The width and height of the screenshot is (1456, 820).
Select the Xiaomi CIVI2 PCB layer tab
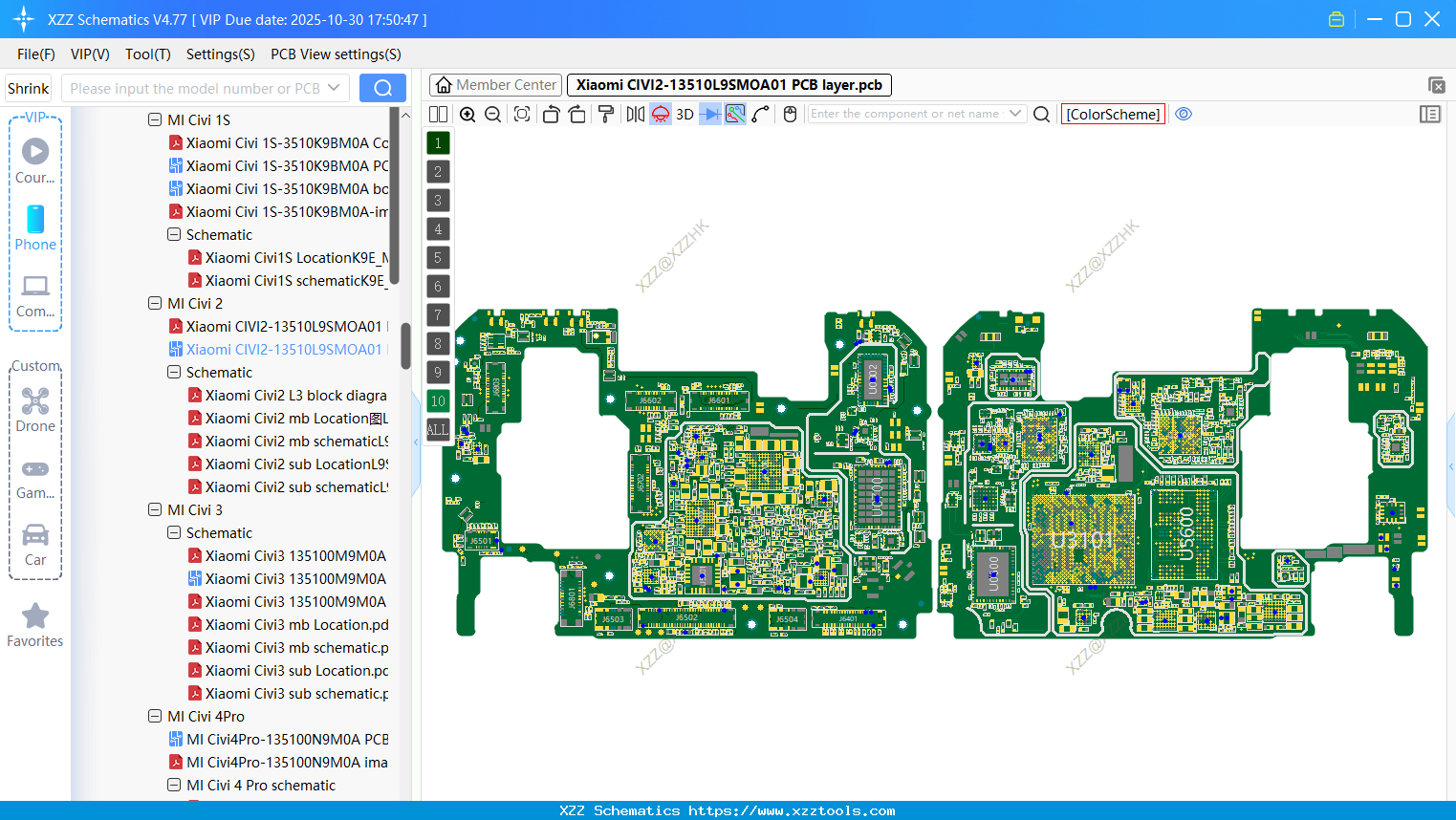coord(730,84)
